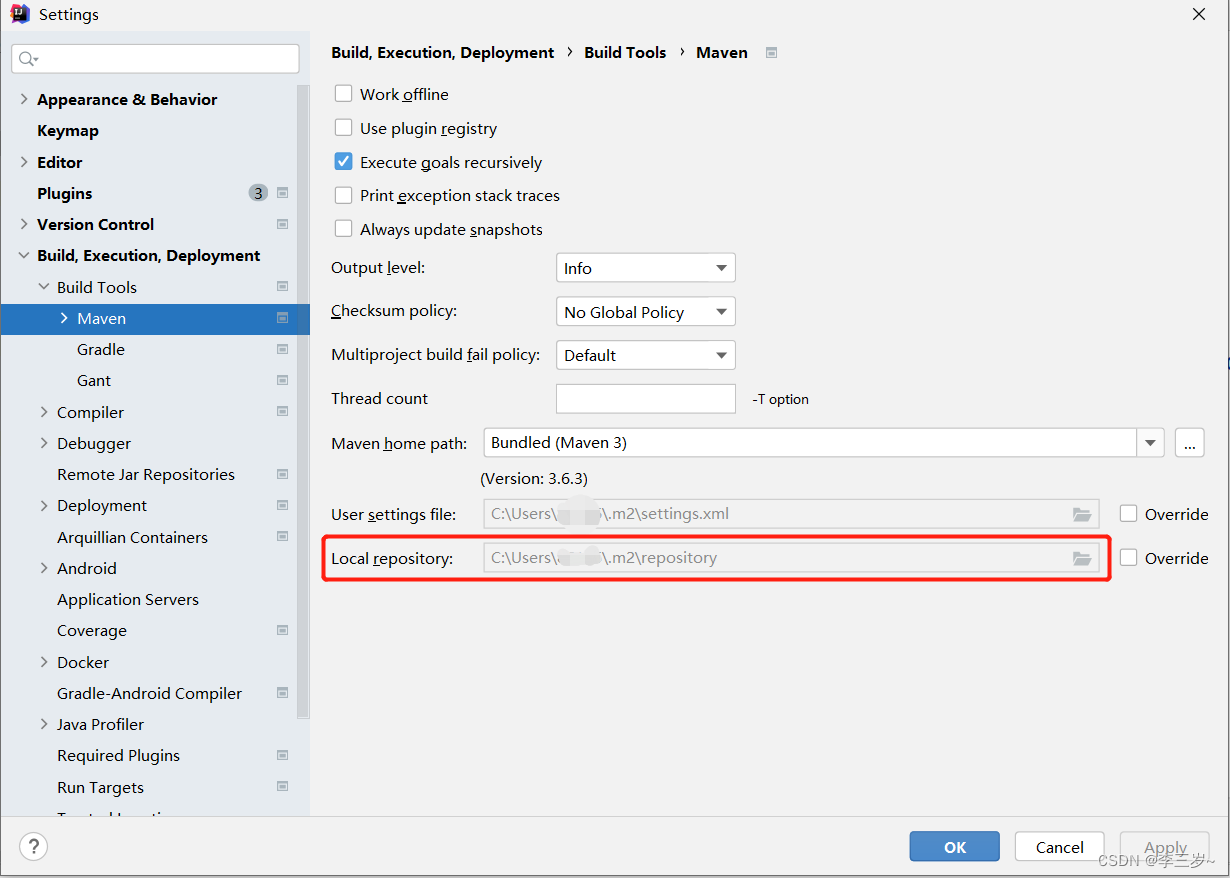Click the project icon next to Remote Jar Repositories
1230x878 pixels.
[283, 474]
